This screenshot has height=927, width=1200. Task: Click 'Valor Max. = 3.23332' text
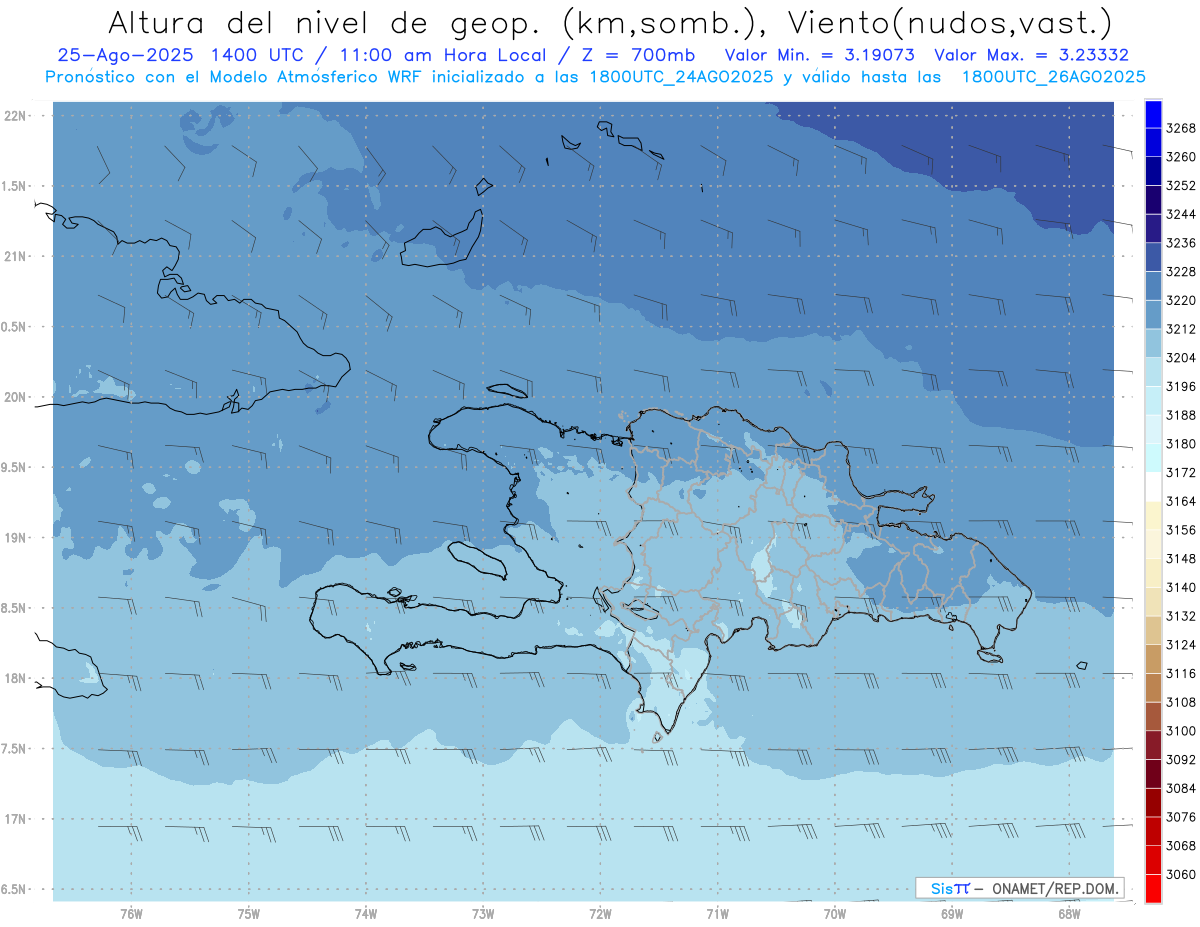[x=1031, y=55]
